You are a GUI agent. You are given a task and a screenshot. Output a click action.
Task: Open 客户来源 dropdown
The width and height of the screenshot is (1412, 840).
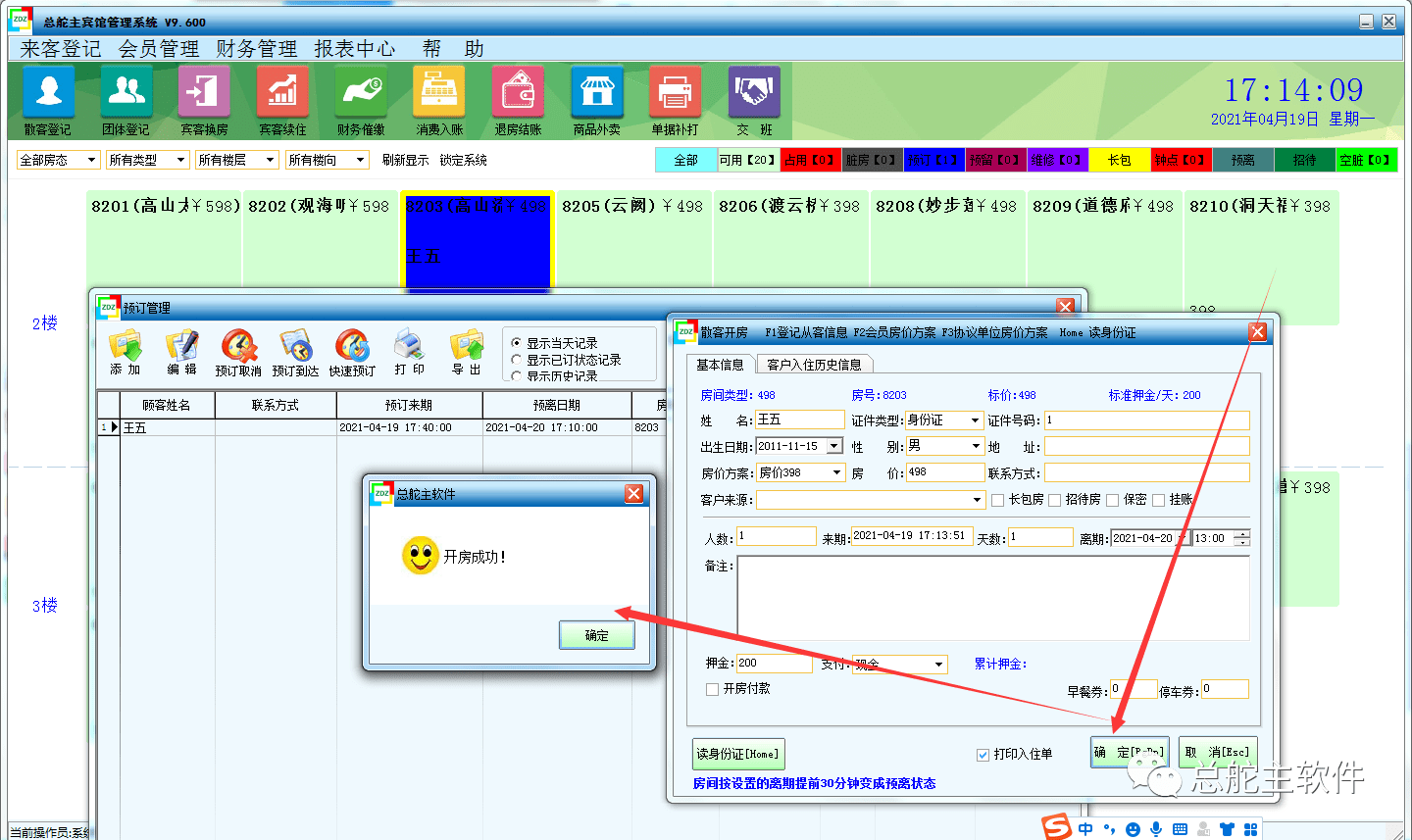[977, 500]
